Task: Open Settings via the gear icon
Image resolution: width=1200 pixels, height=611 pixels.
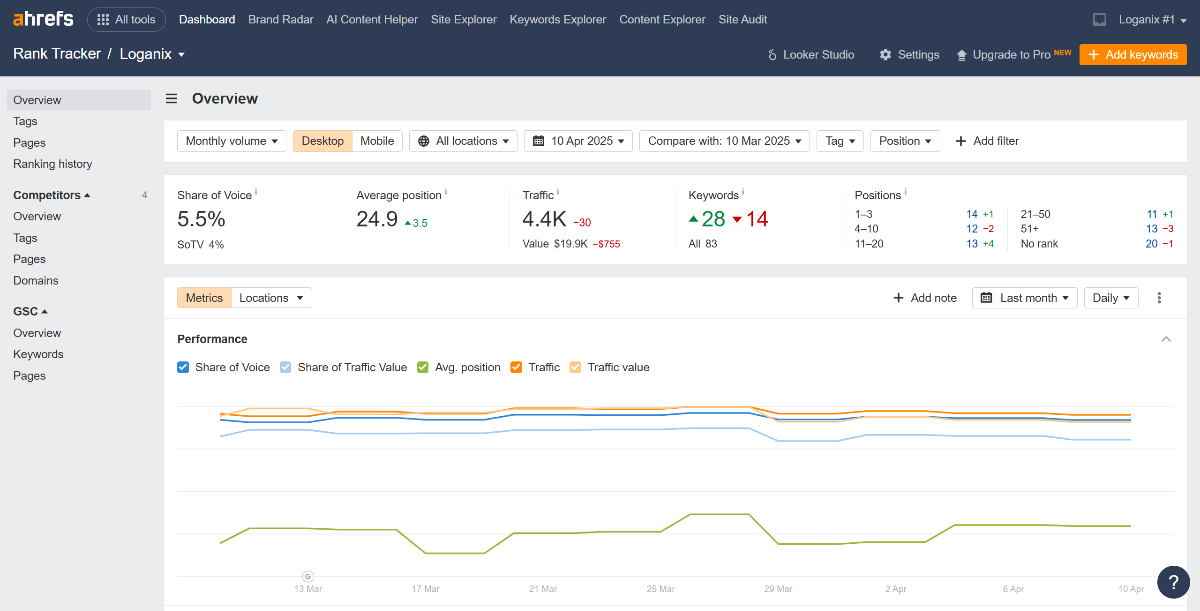Action: pyautogui.click(x=885, y=55)
